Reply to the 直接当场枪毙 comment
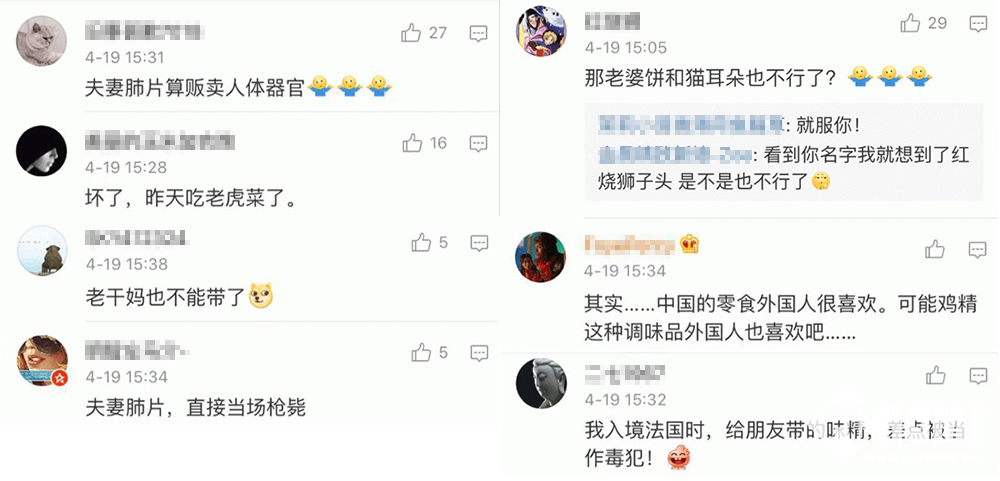This screenshot has height=481, width=1000. pyautogui.click(x=479, y=352)
